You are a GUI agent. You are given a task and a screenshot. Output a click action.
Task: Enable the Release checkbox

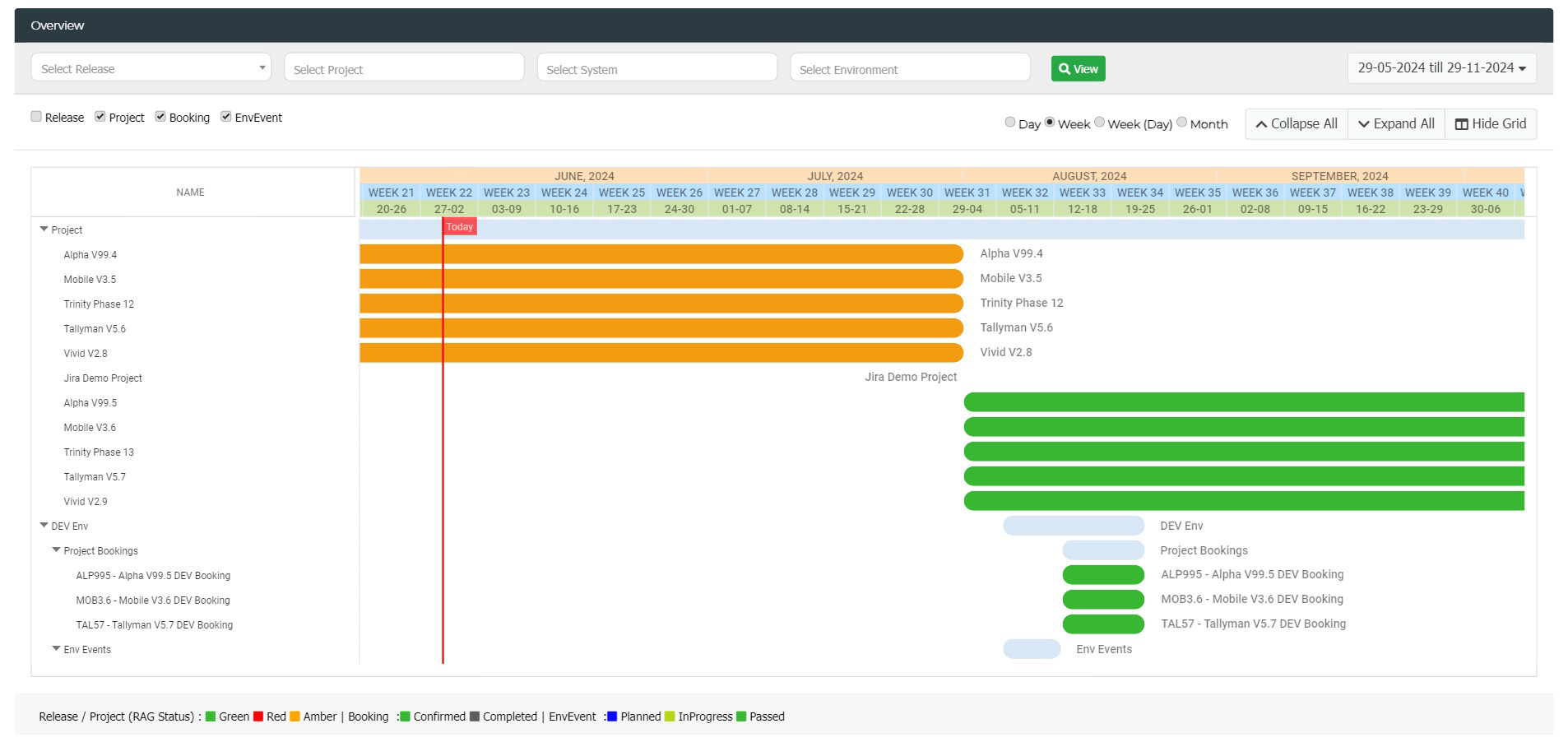pyautogui.click(x=36, y=117)
